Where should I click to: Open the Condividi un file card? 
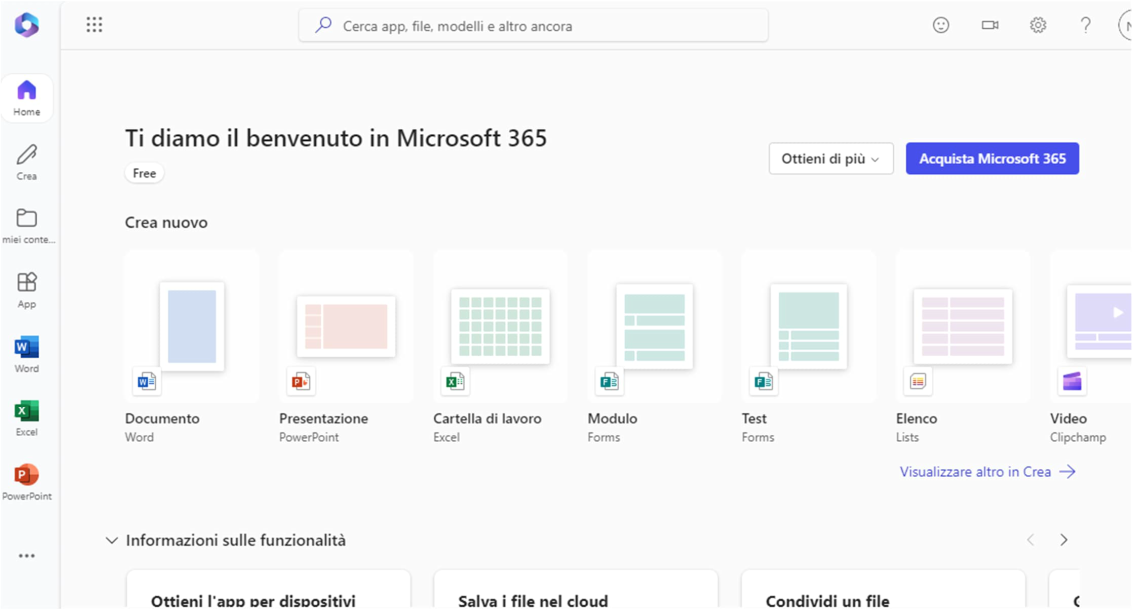tap(884, 590)
